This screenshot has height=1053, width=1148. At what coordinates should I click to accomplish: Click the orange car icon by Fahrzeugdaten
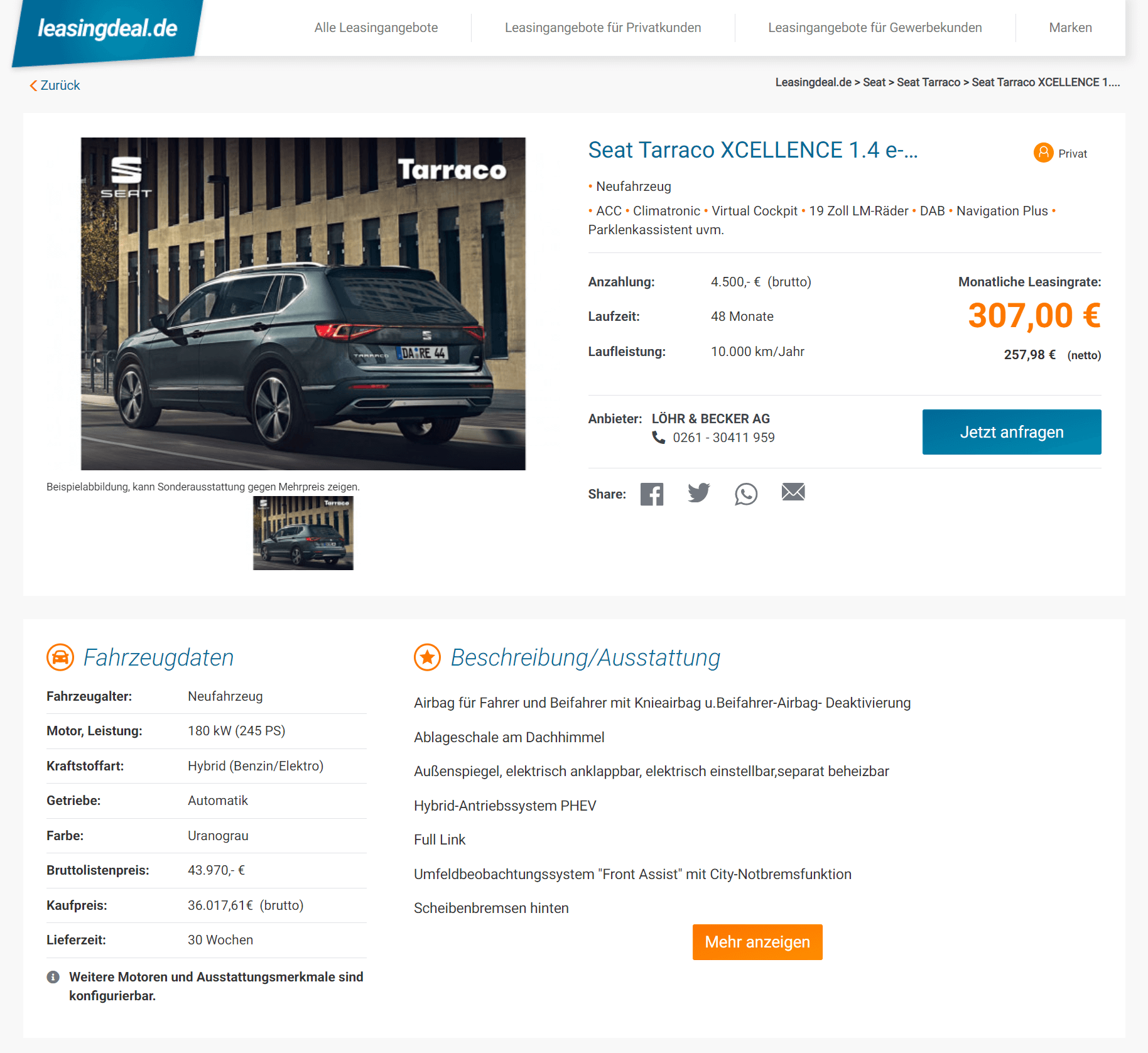60,657
